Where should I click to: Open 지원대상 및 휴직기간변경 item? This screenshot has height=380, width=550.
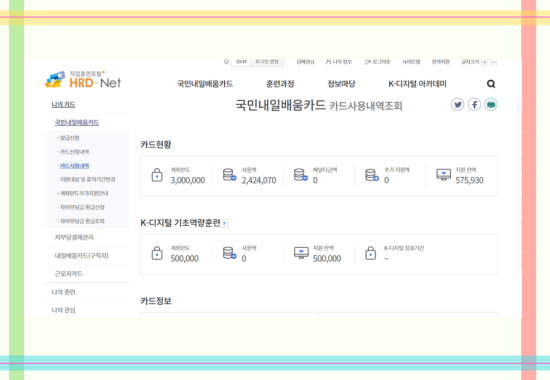pyautogui.click(x=86, y=179)
